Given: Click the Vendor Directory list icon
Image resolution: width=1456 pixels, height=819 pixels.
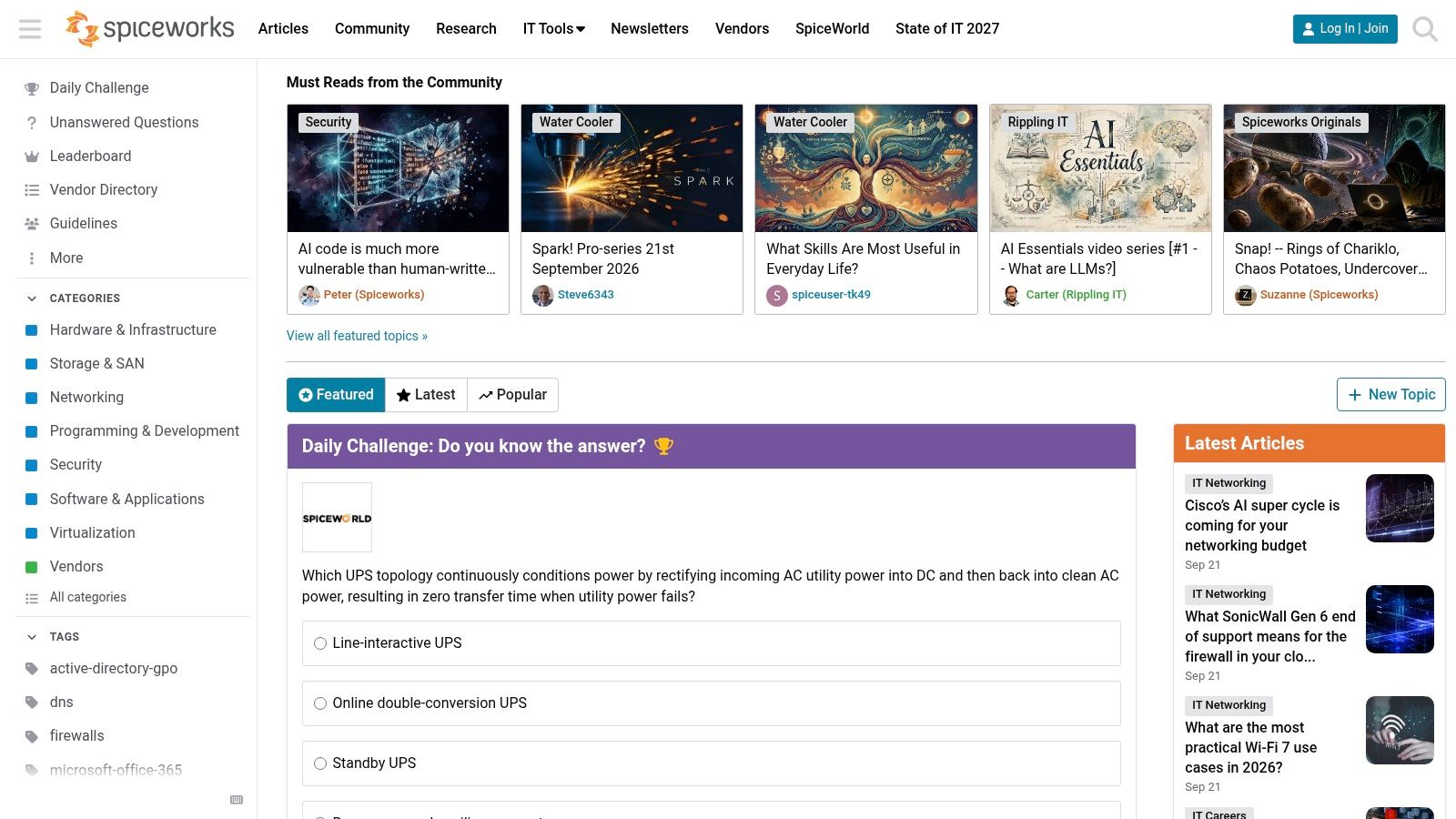Looking at the screenshot, I should 32,190.
